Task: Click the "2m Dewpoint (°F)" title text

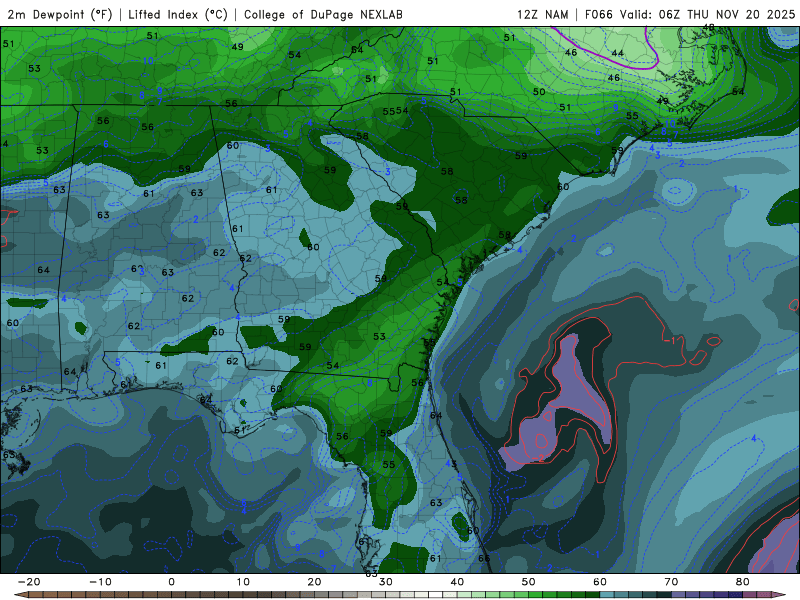Action: click(x=60, y=14)
